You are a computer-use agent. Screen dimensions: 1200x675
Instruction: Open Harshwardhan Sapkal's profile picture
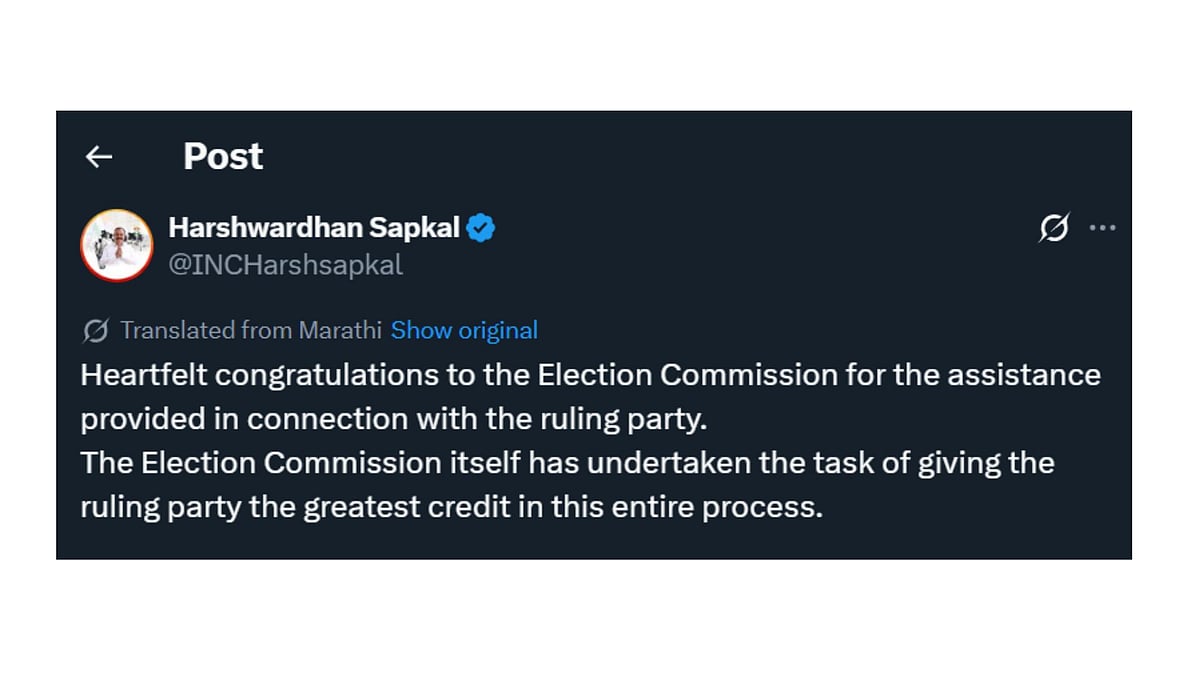click(116, 245)
